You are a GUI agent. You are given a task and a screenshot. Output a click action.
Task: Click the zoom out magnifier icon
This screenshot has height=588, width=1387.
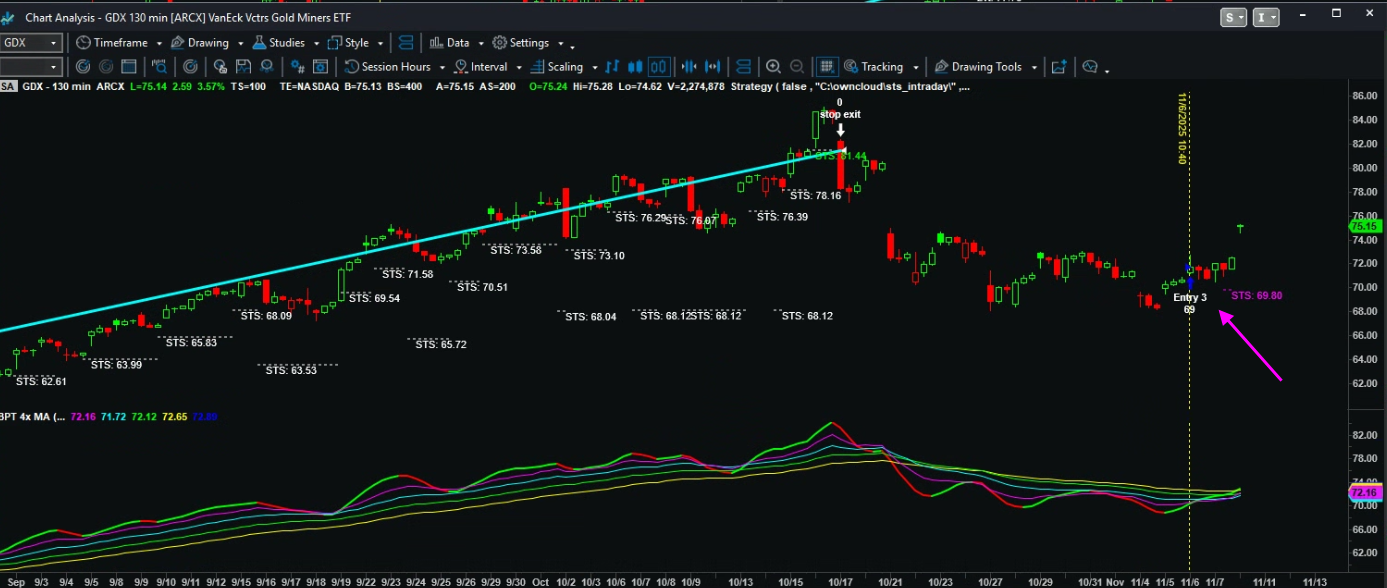point(797,67)
